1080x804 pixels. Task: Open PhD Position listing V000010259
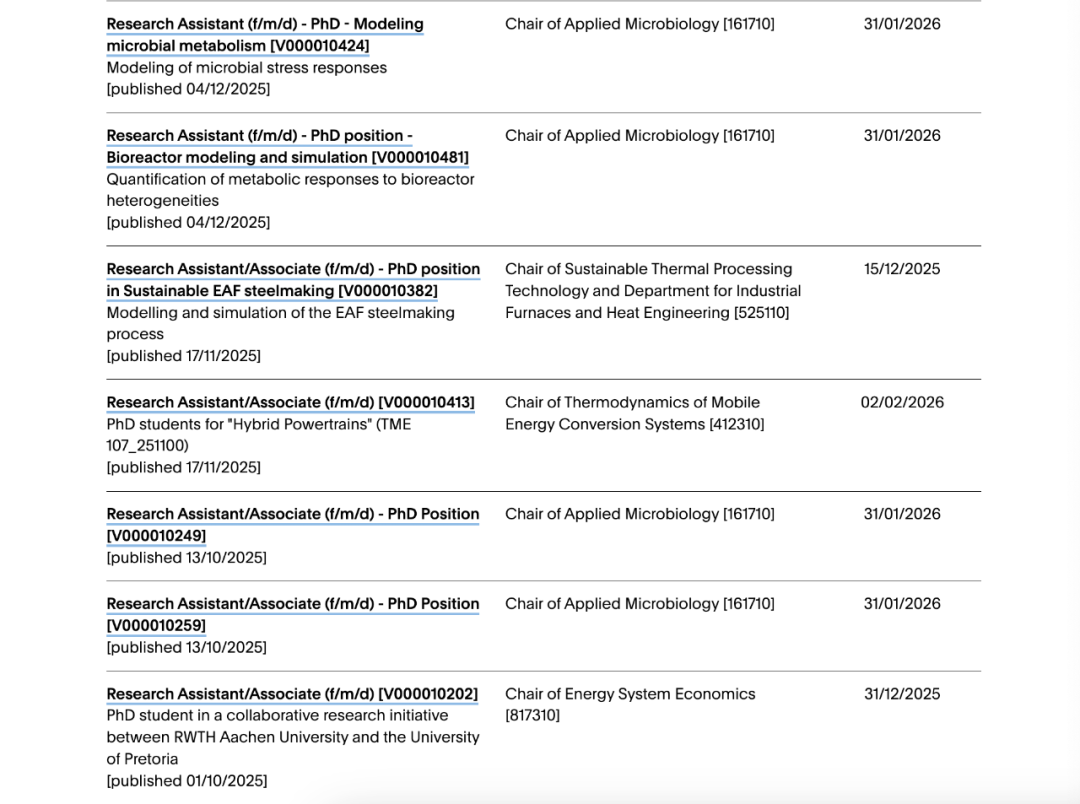pyautogui.click(x=292, y=614)
